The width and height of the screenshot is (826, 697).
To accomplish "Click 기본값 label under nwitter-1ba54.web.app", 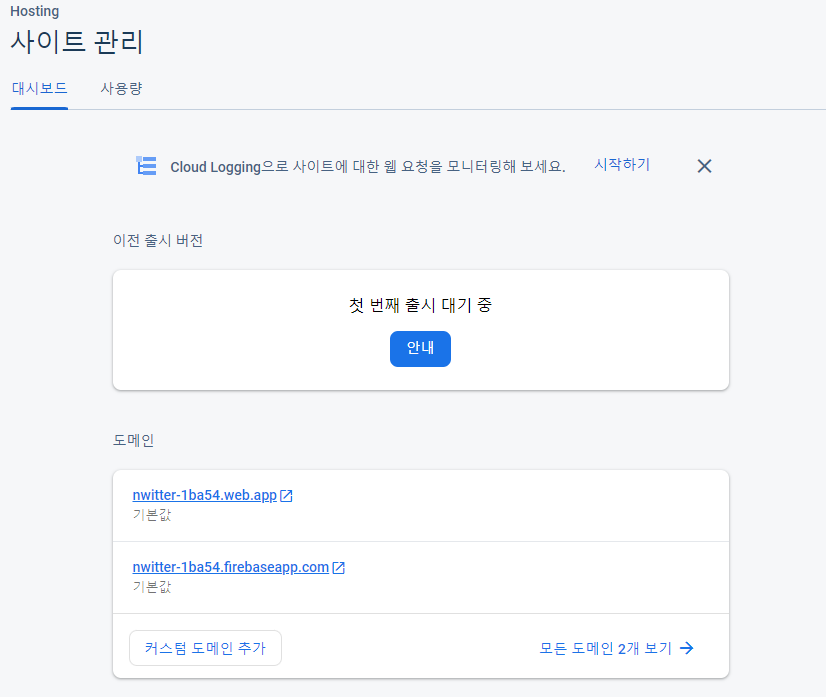I will click(152, 515).
